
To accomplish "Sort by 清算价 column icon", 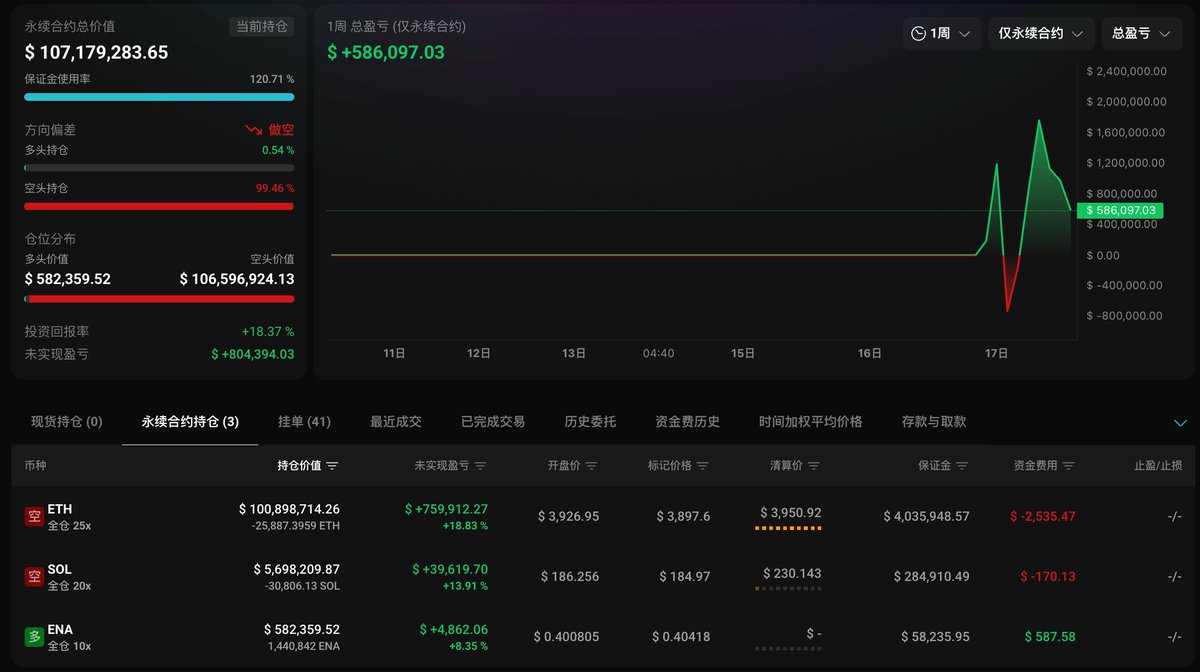I will (x=814, y=466).
